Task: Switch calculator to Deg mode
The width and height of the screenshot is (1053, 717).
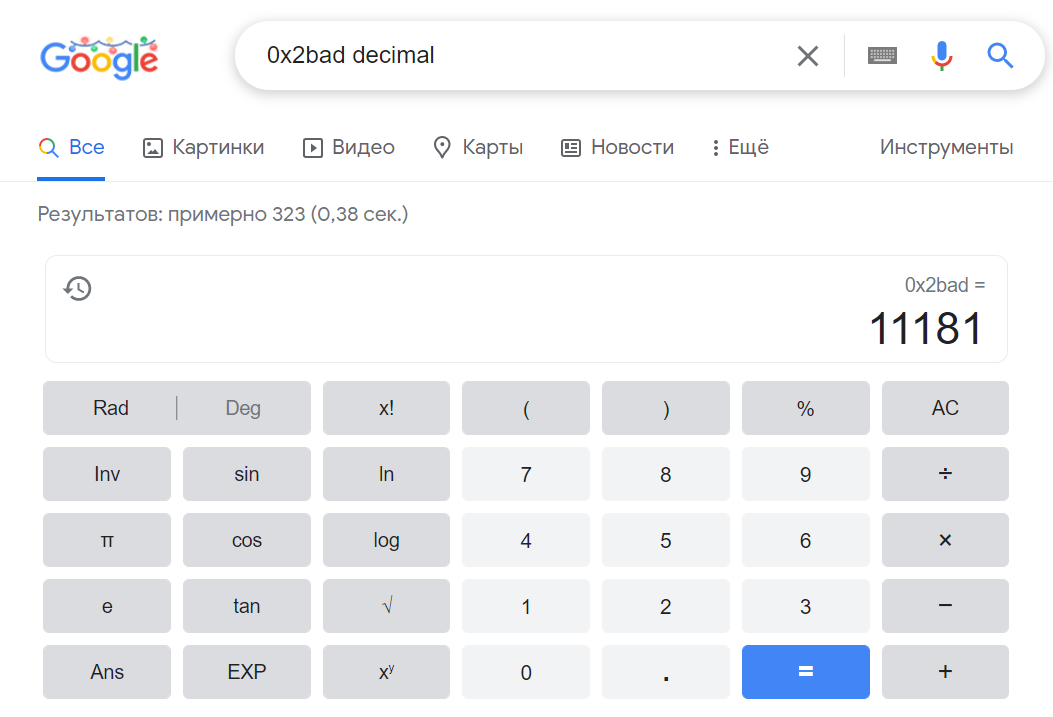Action: (243, 408)
